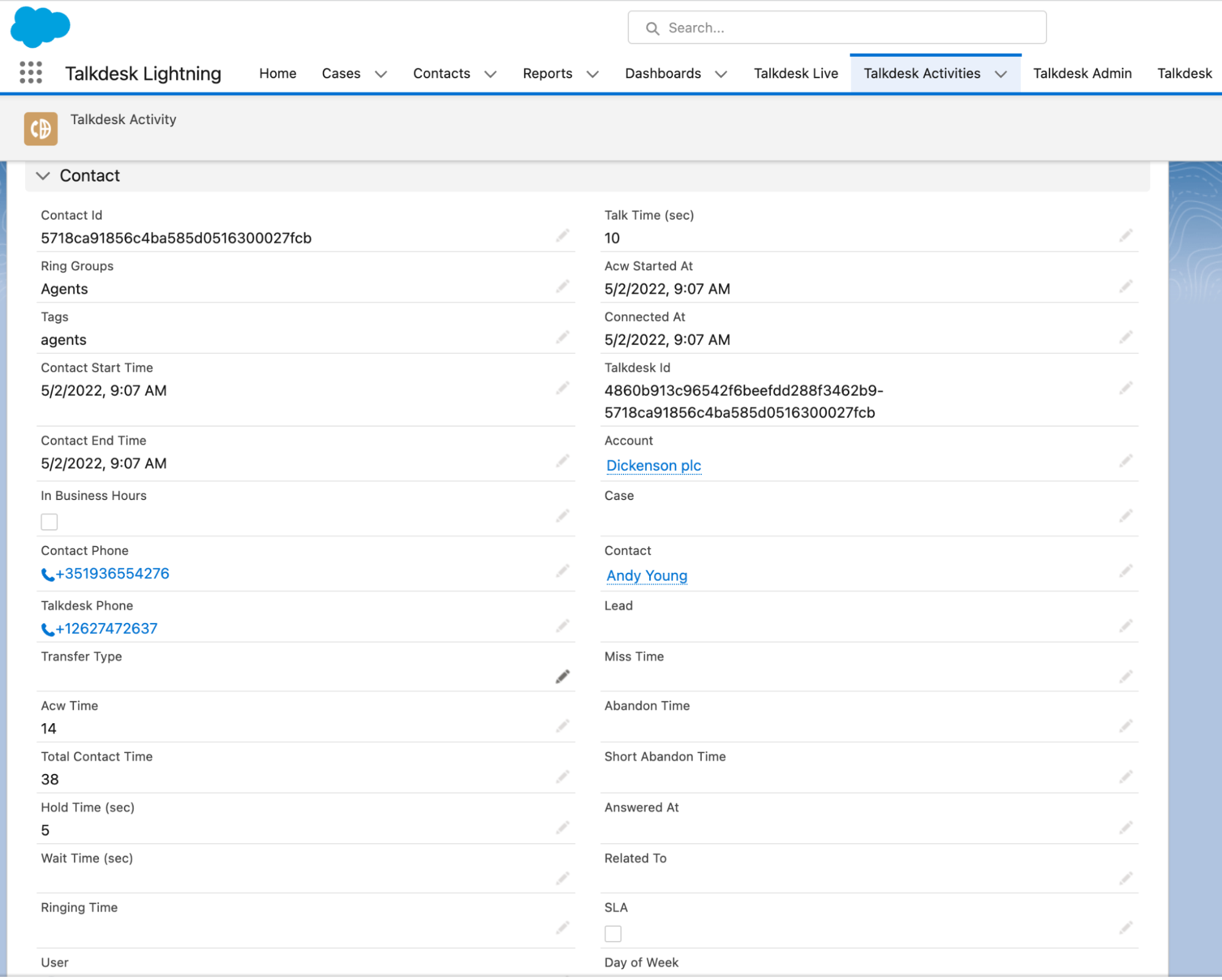1222x980 pixels.
Task: Expand the Reports tab dropdown arrow
Action: (592, 74)
